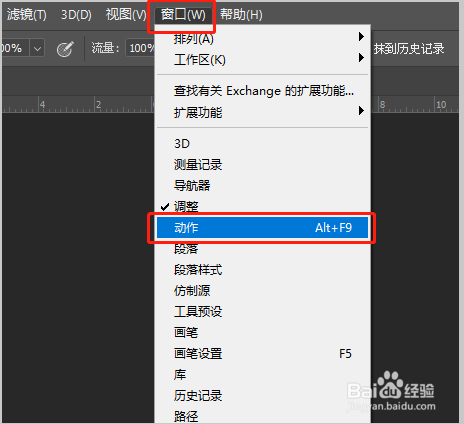Viewport: 464px width, 424px height.
Task: Click the airbrush icon in options bar
Action: (65, 49)
